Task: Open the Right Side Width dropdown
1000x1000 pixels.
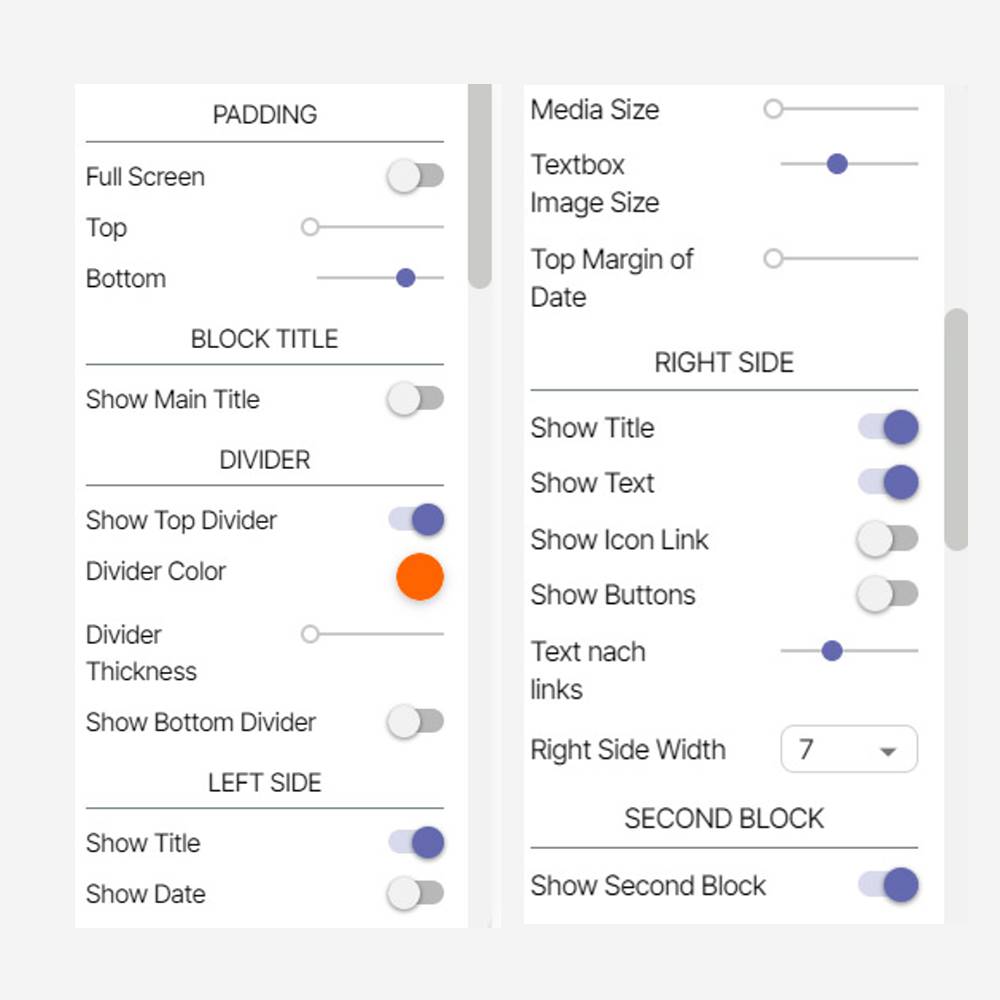Action: [849, 750]
